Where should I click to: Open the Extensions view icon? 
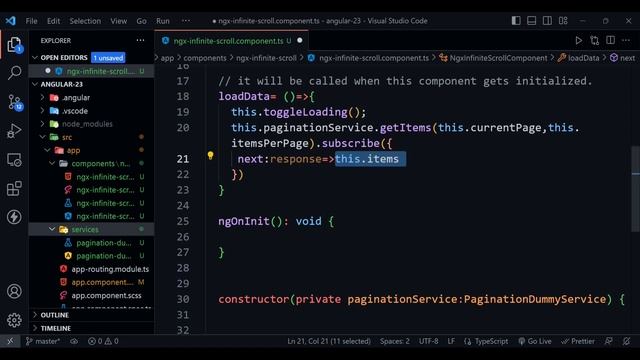click(14, 189)
